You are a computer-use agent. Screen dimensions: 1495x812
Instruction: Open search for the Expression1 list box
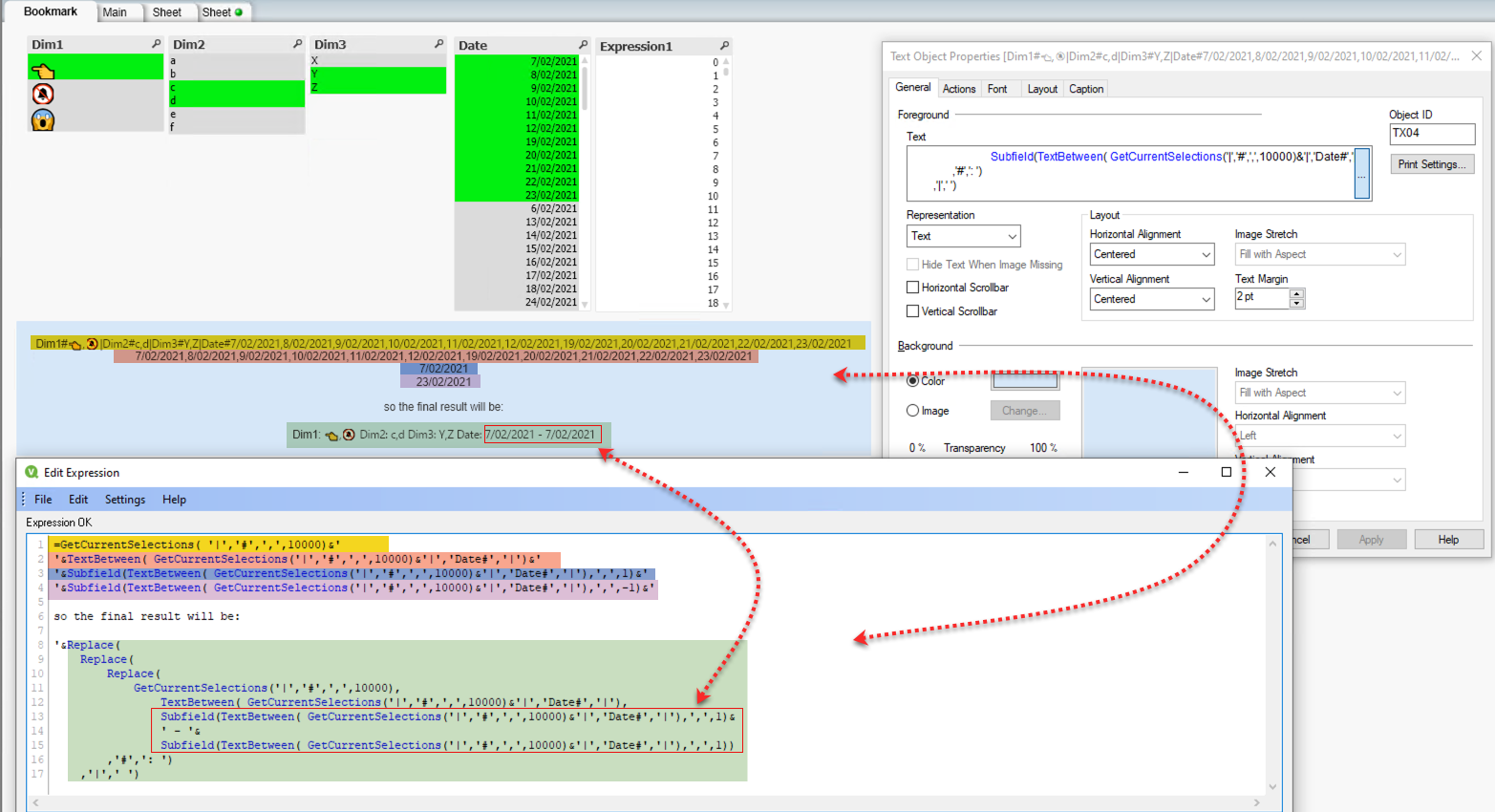coord(724,46)
